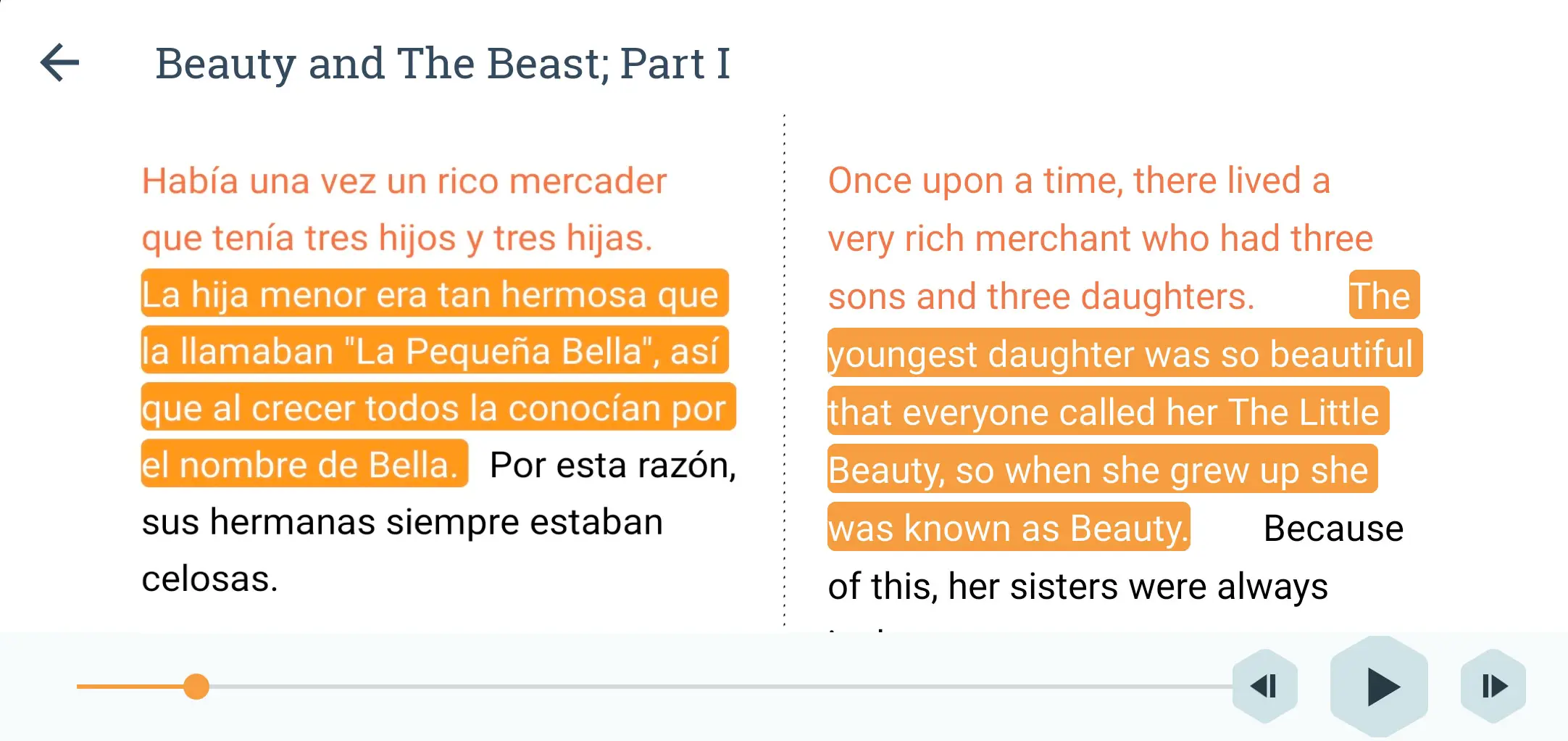Tap highlighted line 'la llamaban "La Pequeña Bella", así'
Image resolution: width=1568 pixels, height=741 pixels.
coord(435,350)
